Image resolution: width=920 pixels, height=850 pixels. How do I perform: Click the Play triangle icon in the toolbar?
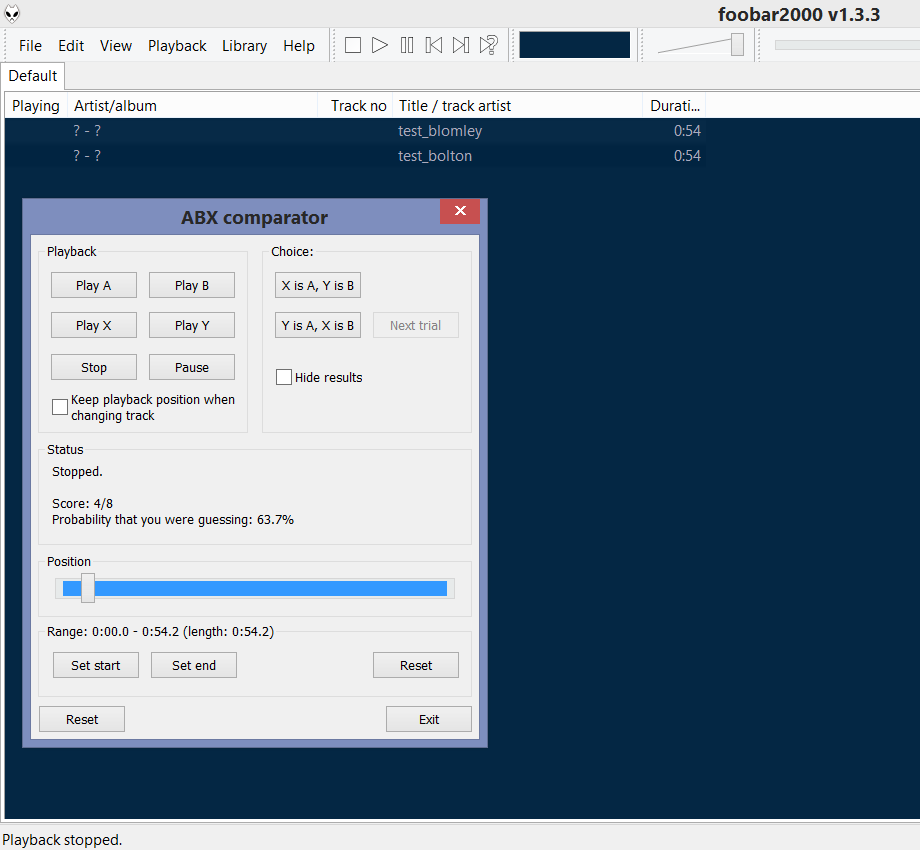(380, 45)
